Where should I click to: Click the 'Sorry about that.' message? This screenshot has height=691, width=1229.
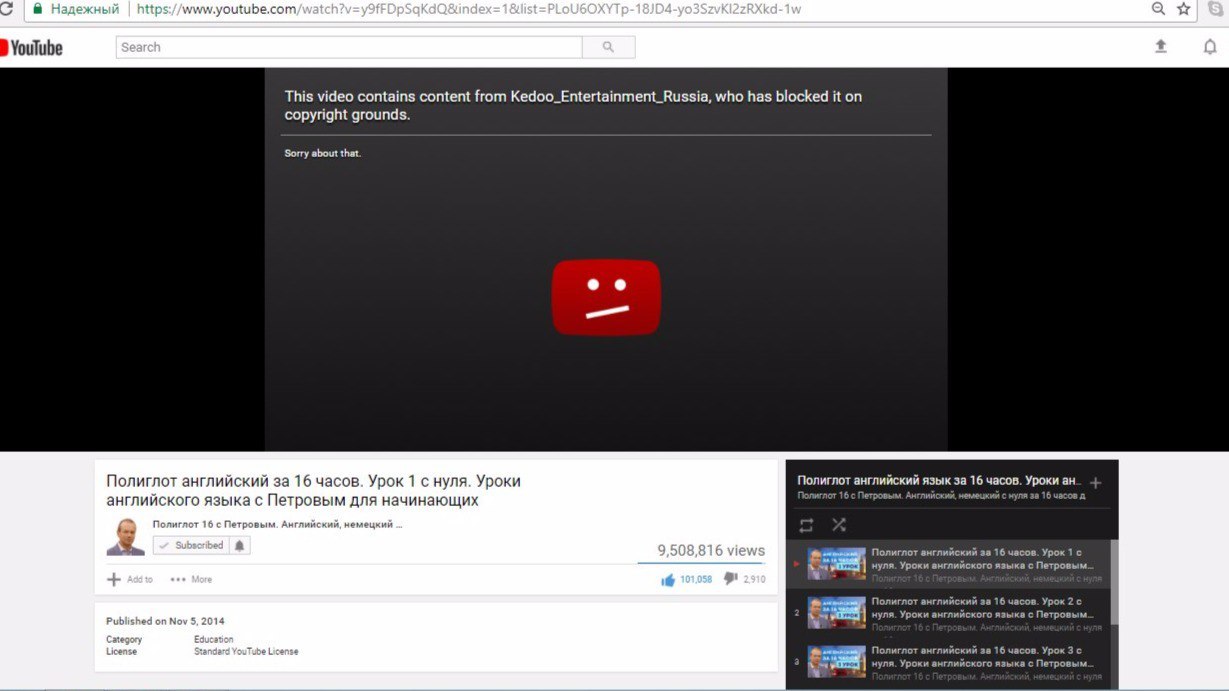pos(323,153)
